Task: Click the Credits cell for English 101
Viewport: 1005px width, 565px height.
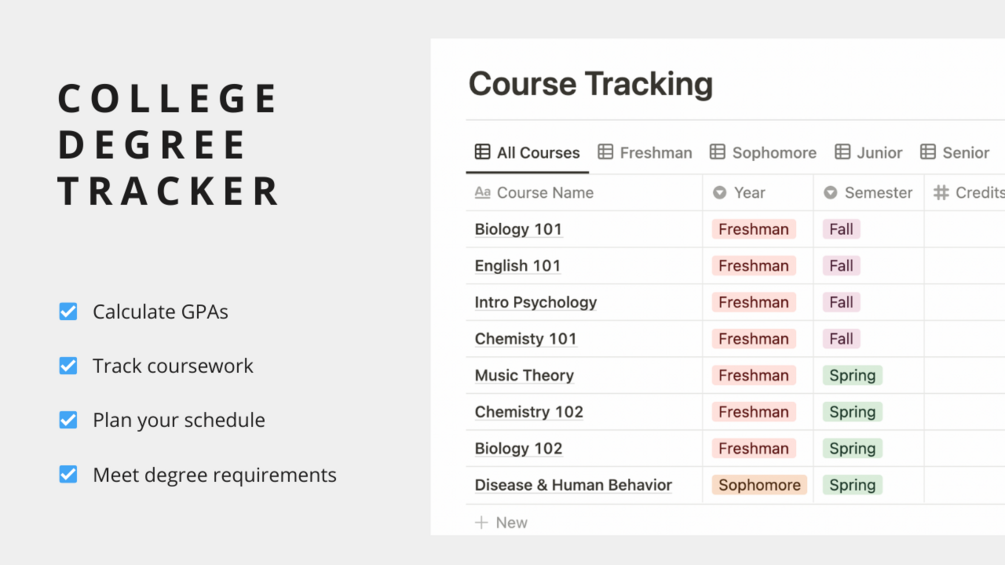Action: coord(964,266)
